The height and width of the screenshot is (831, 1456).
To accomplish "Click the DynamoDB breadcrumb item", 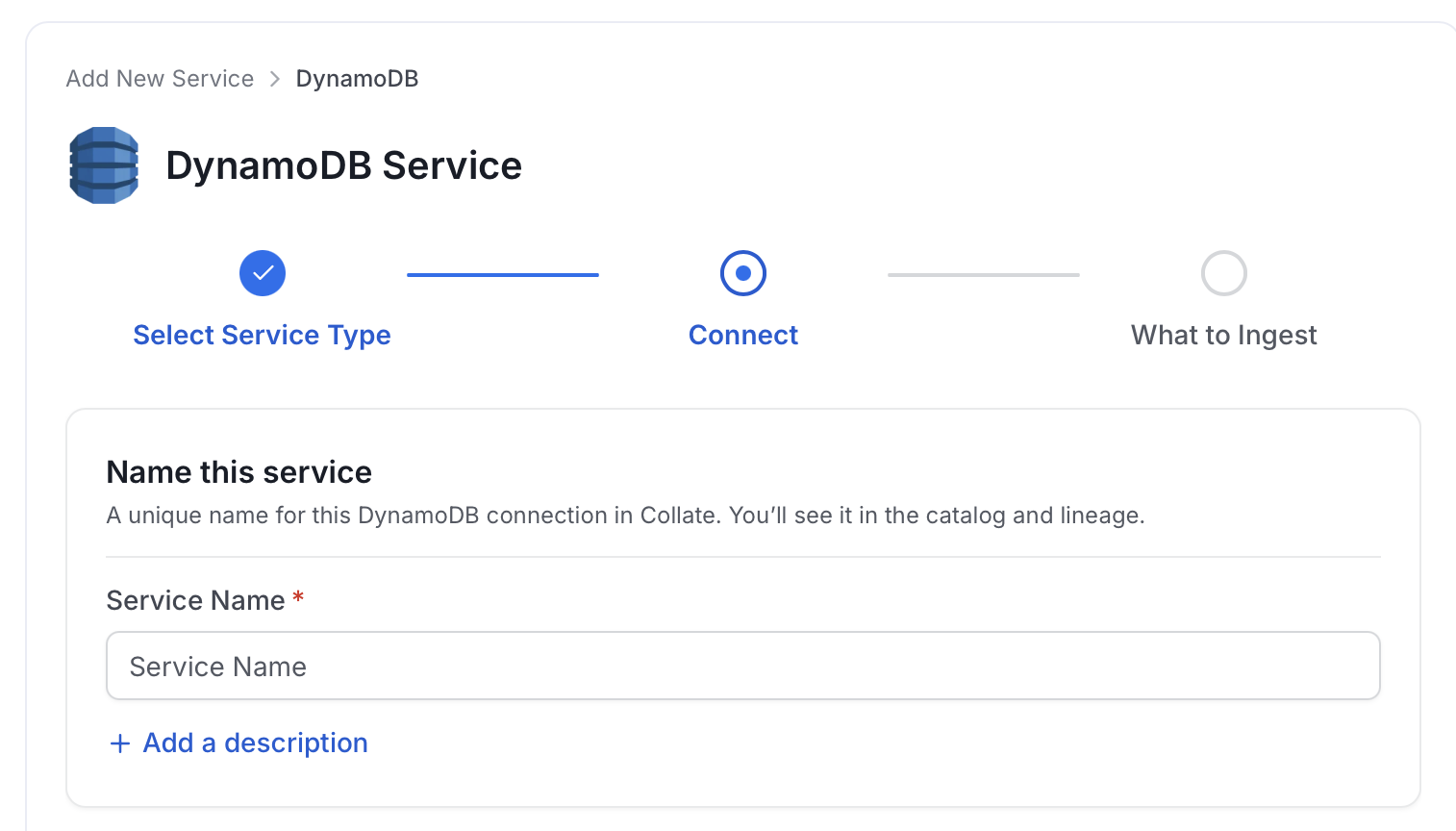I will (x=357, y=79).
